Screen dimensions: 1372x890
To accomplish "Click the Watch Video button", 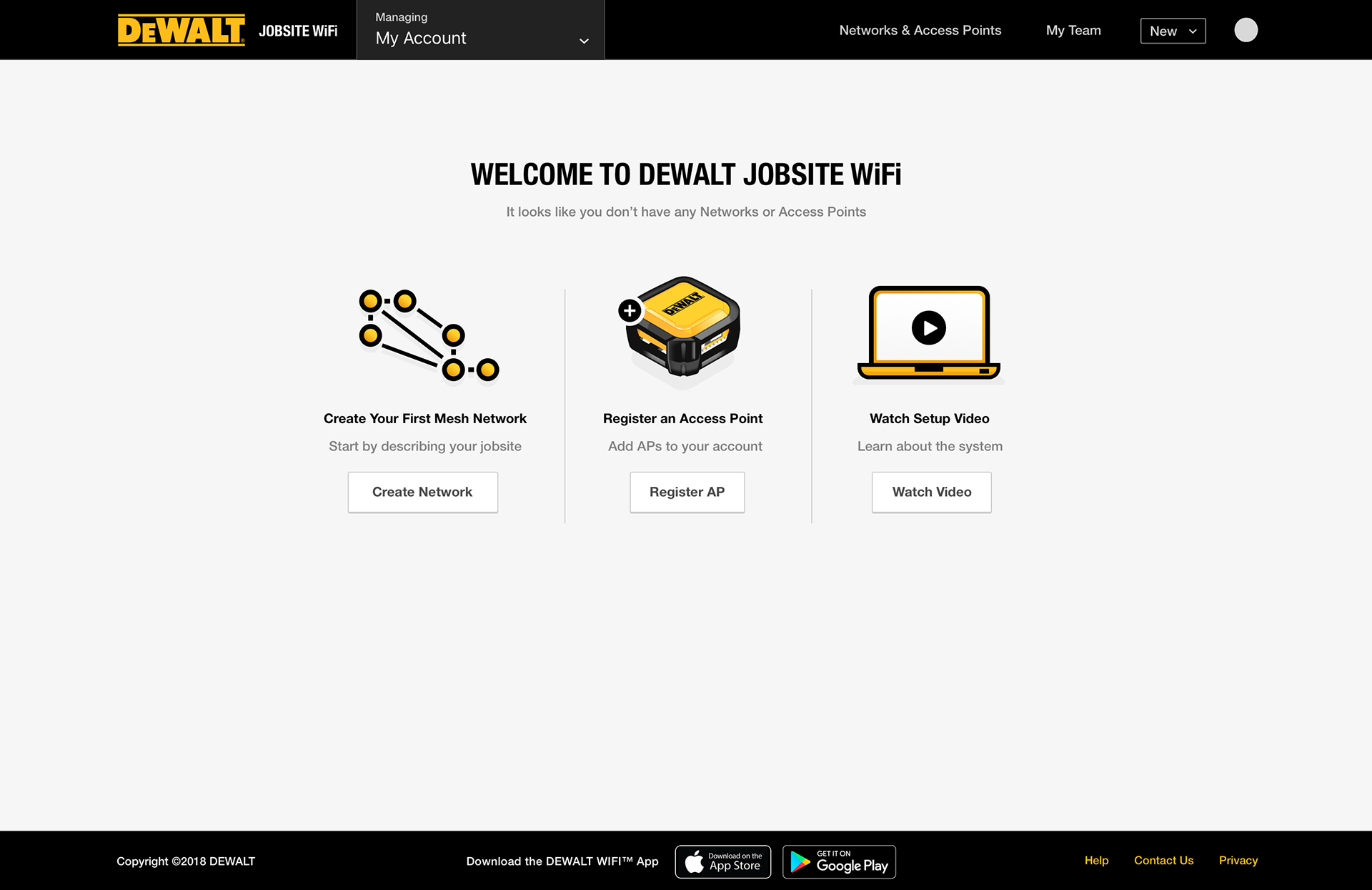I will [931, 492].
